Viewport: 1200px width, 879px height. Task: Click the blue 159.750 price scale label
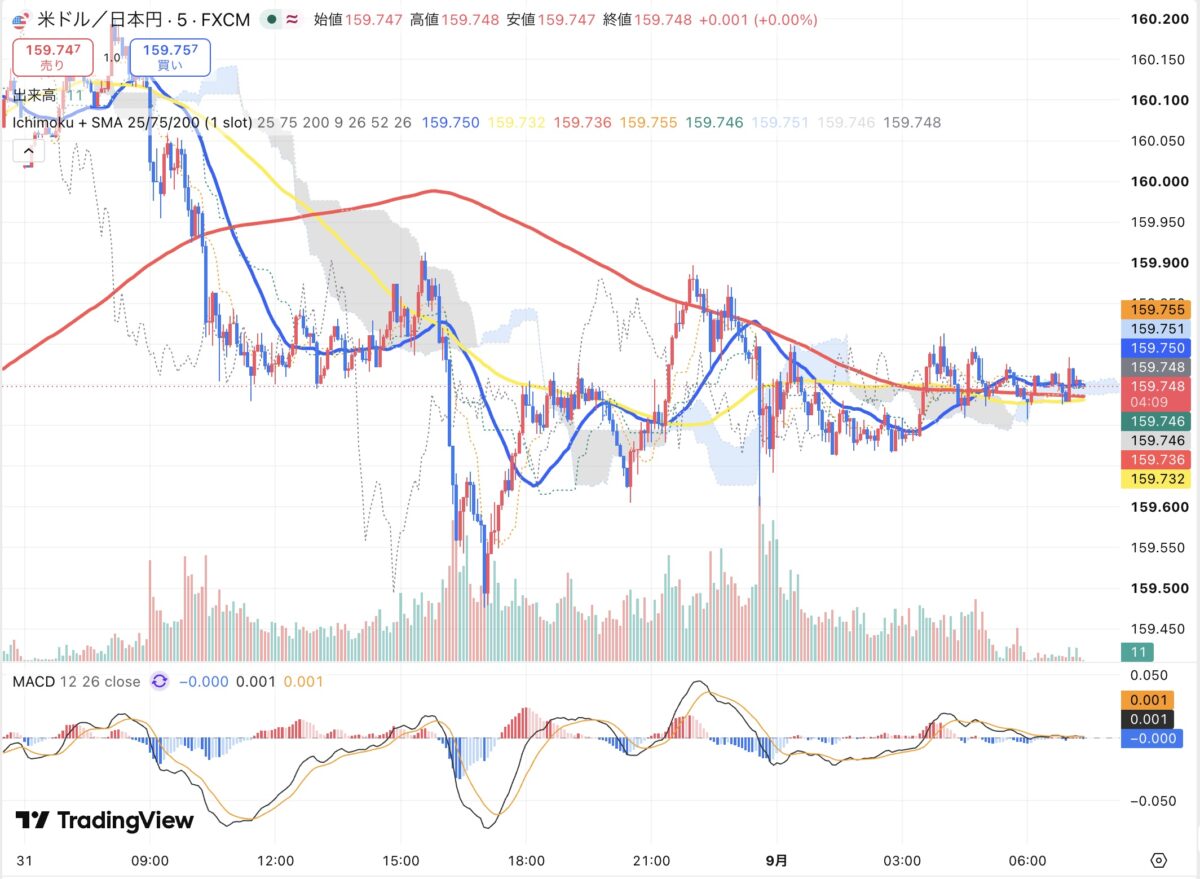[1158, 348]
